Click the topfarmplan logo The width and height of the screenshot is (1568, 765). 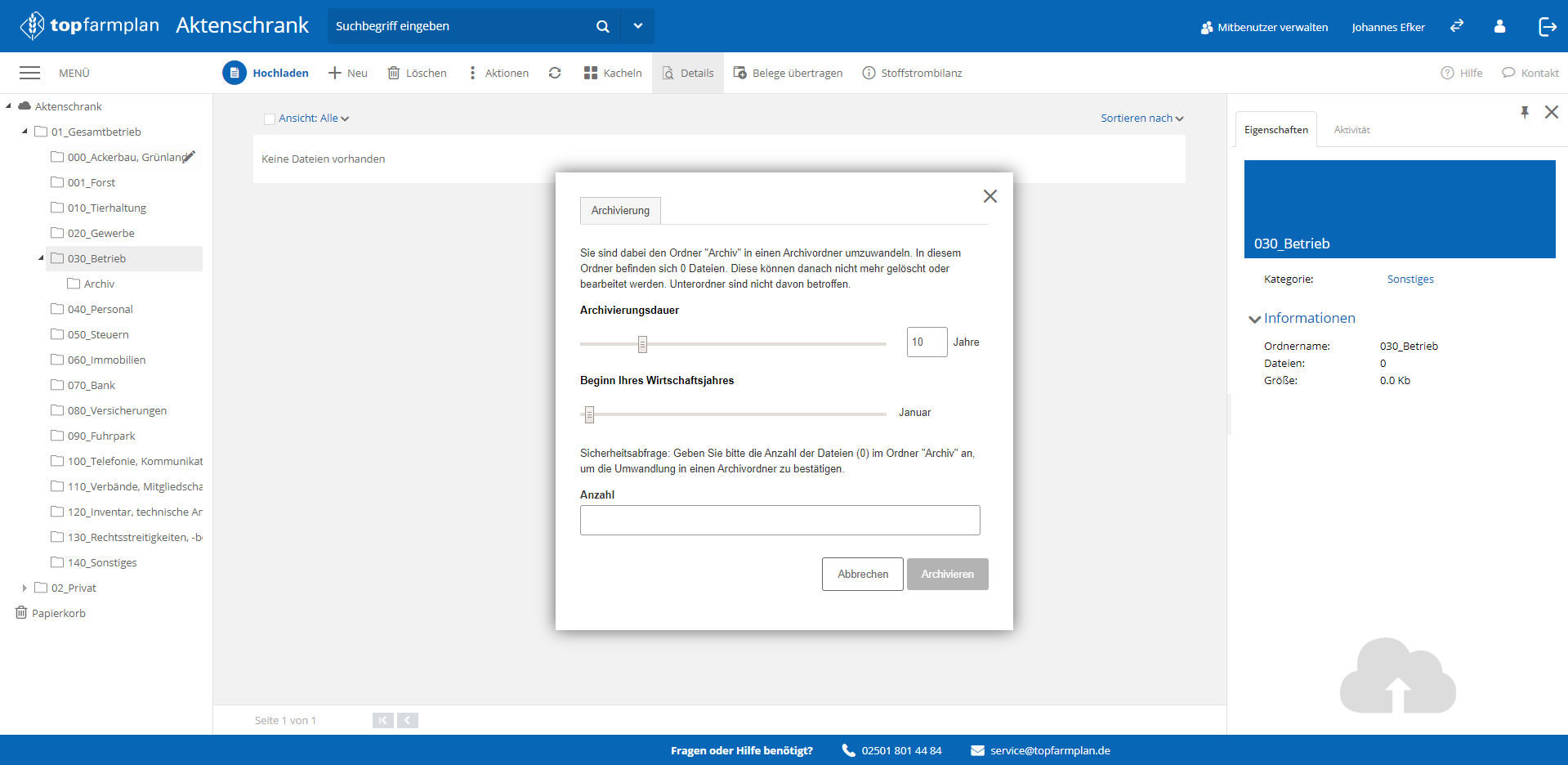point(89,25)
